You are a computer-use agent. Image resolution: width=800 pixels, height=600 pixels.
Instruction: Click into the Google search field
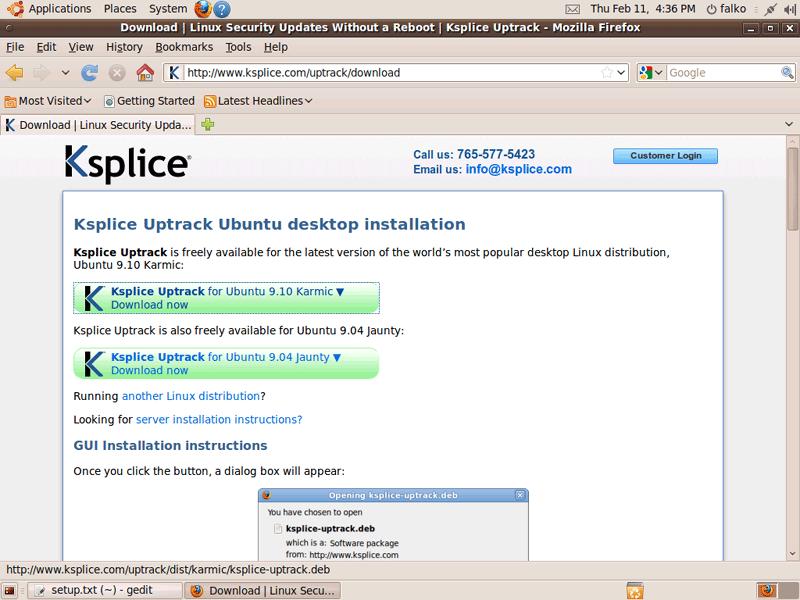pos(720,73)
